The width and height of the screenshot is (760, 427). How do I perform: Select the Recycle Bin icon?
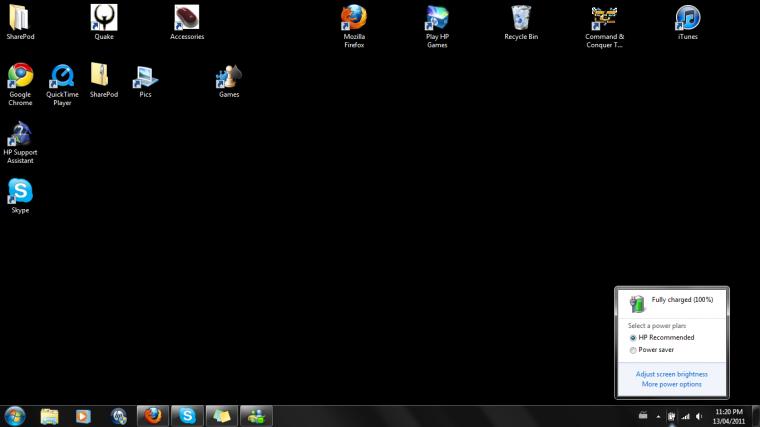point(521,22)
